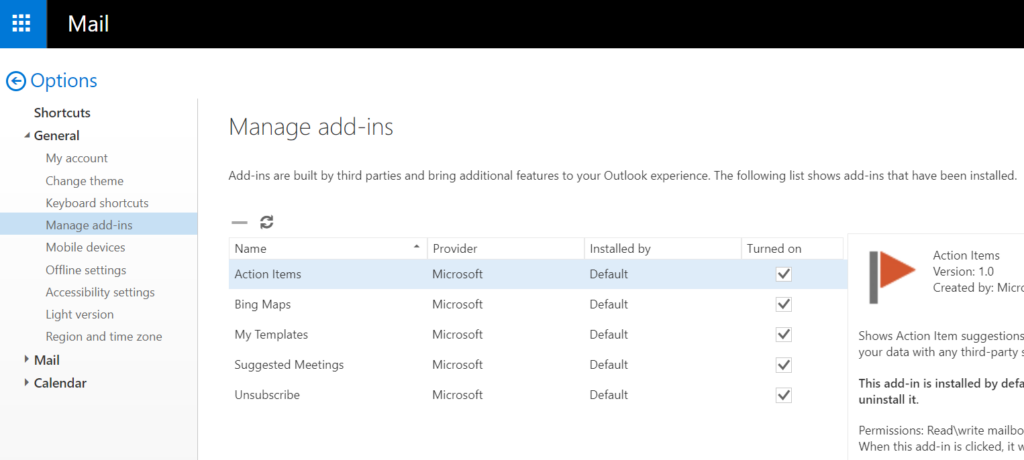Sort by the Name column header
Image resolution: width=1024 pixels, height=460 pixels.
[x=328, y=248]
